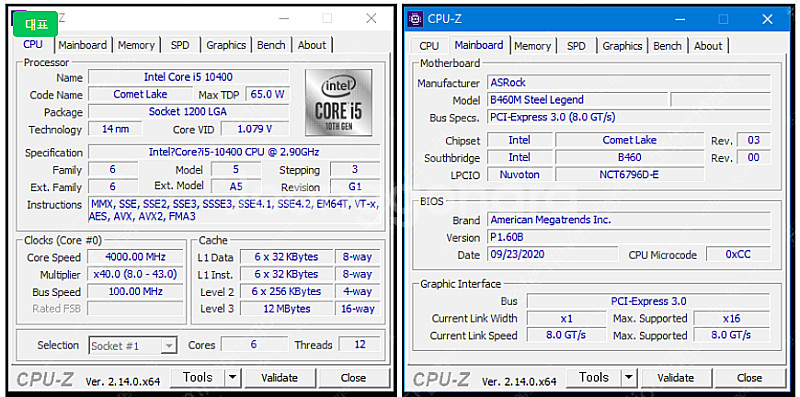Open Memory tab in right Mainboard window
The width and height of the screenshot is (800, 397).
pyautogui.click(x=532, y=45)
